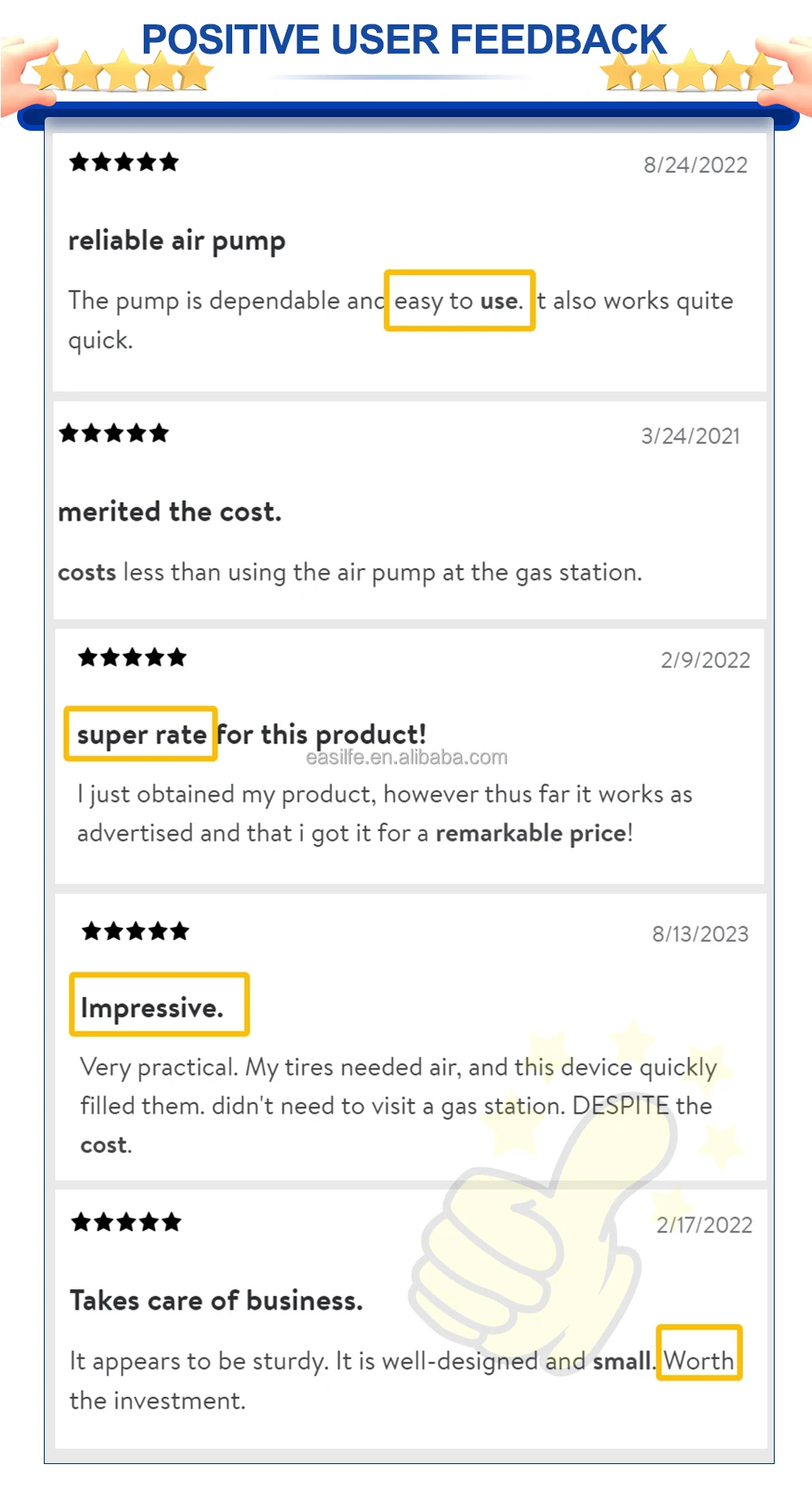Click the star rating above 'Takes care of business'
This screenshot has width=812, height=1512.
point(126,1222)
